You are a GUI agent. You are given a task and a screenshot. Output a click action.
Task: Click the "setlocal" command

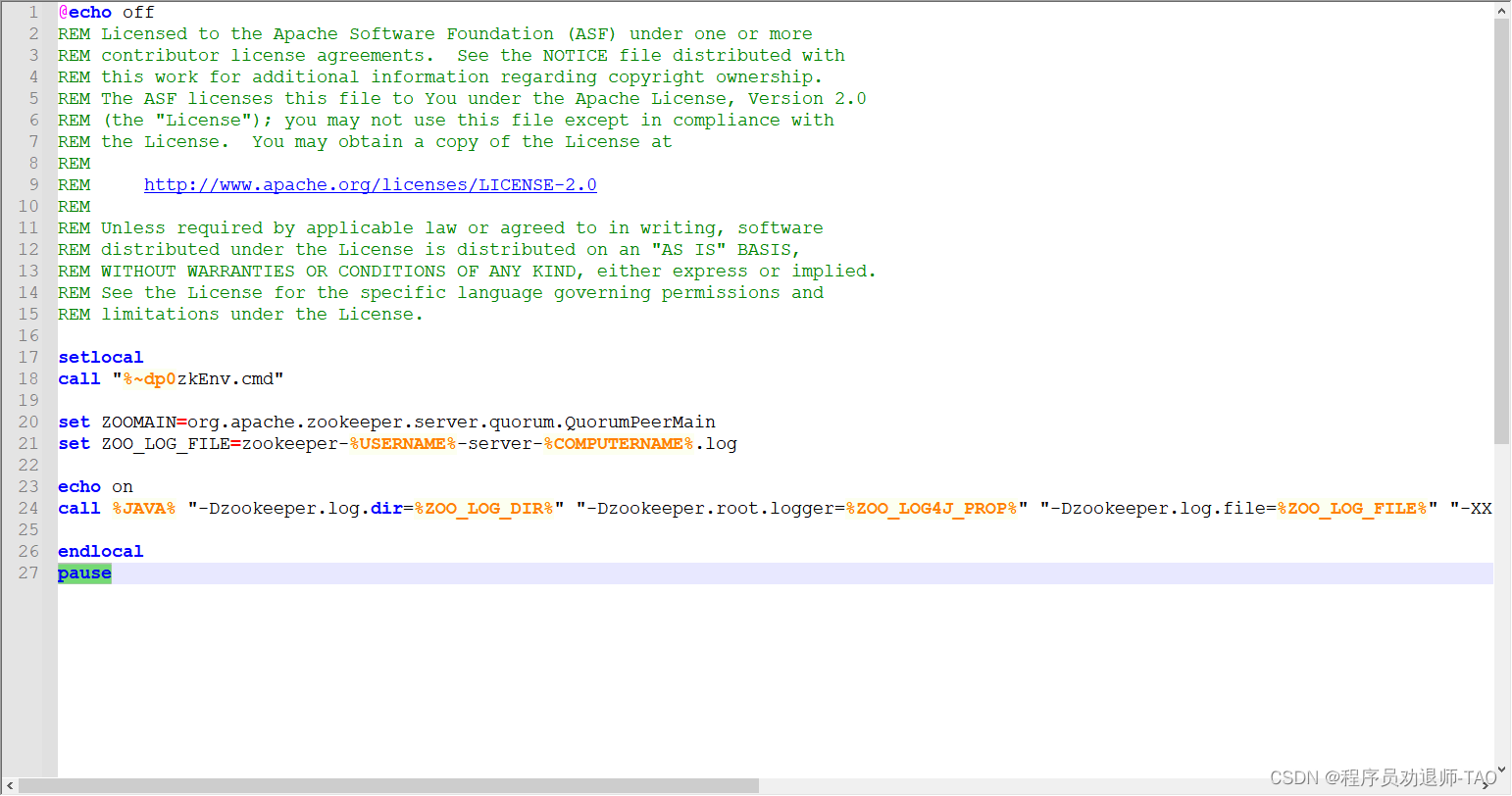(x=101, y=357)
